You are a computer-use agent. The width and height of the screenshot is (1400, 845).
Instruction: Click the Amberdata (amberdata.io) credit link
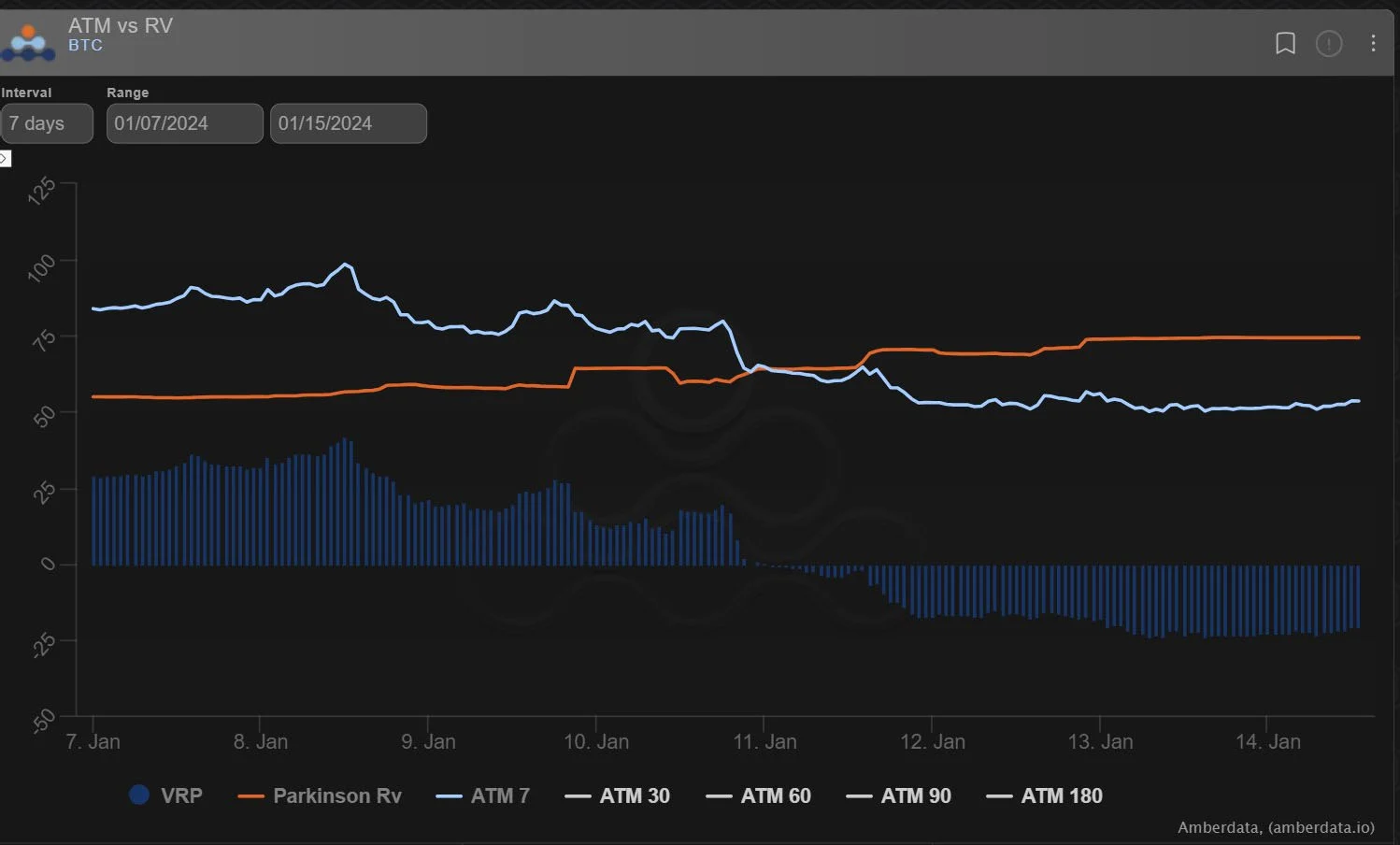tap(1276, 827)
